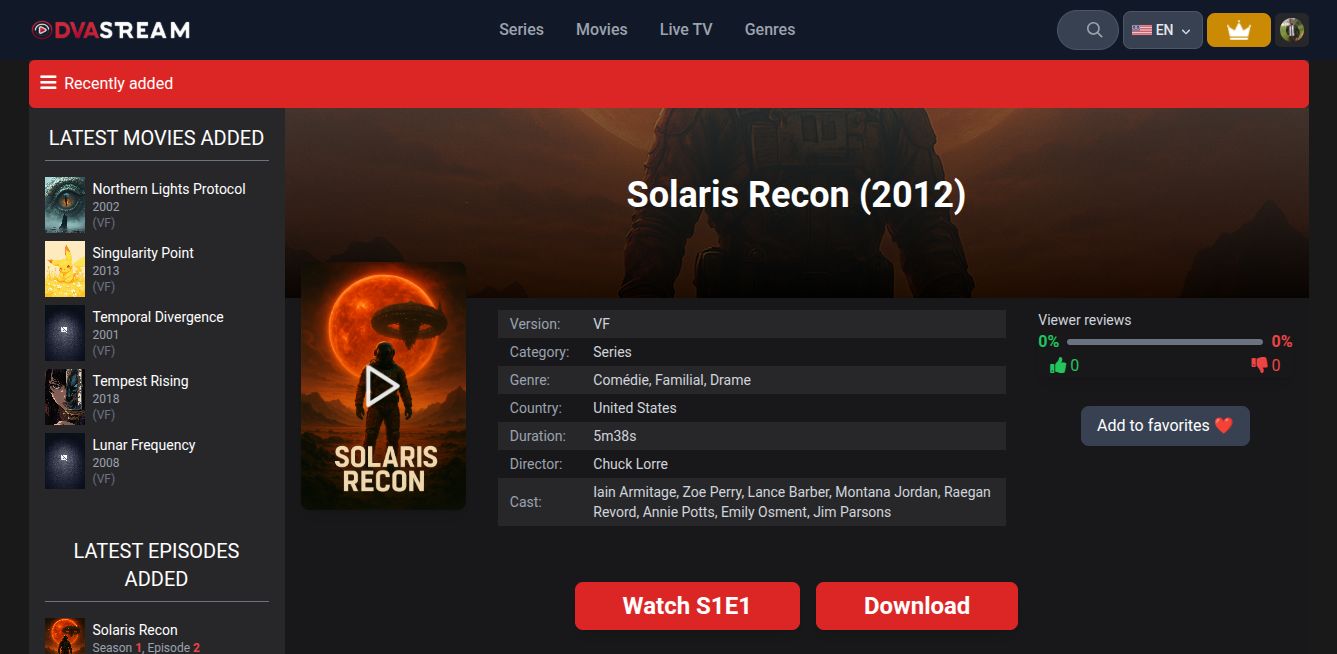Expand the Genres menu
Image resolution: width=1337 pixels, height=654 pixels.
(769, 30)
